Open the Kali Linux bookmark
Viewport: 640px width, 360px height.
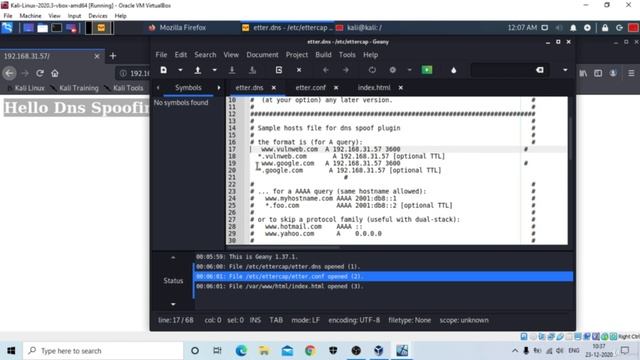coord(26,88)
